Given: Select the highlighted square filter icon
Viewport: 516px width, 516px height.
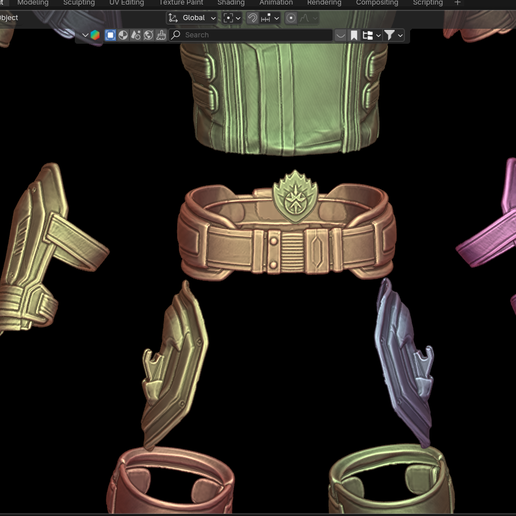Looking at the screenshot, I should tap(110, 35).
